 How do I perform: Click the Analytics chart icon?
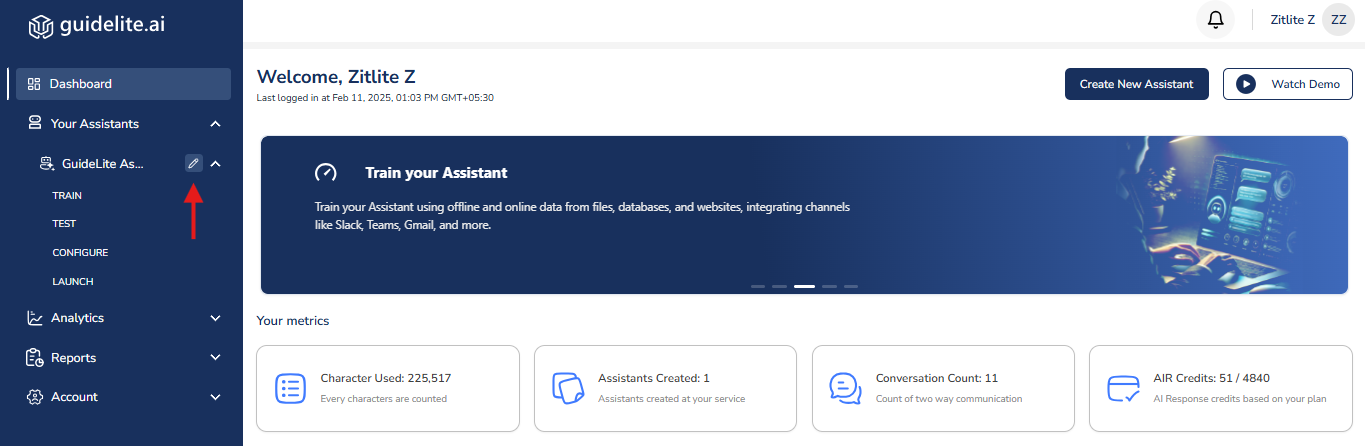pos(34,318)
